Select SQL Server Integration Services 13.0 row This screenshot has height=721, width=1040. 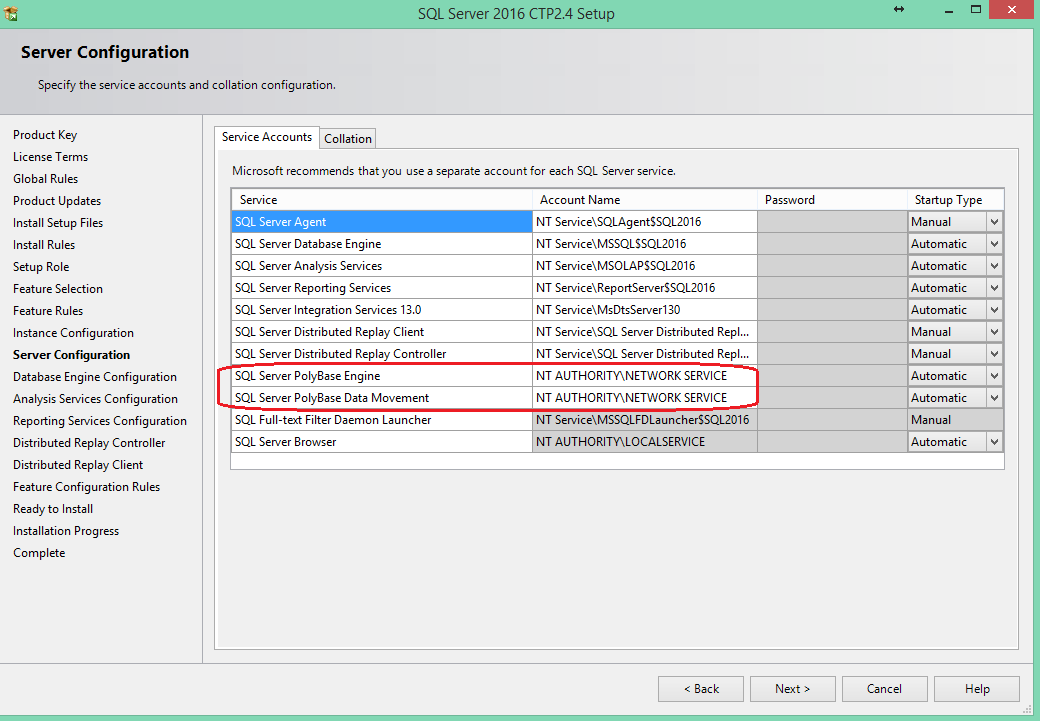[382, 310]
